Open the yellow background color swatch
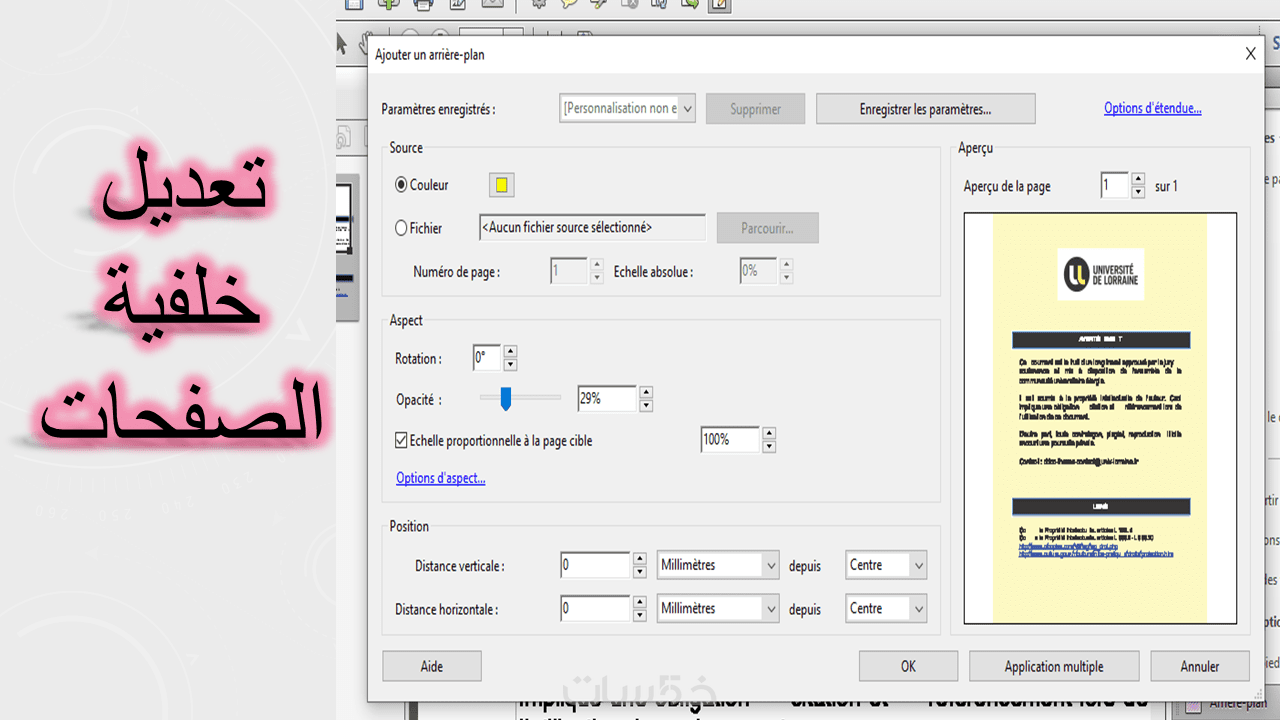Image resolution: width=1280 pixels, height=720 pixels. [x=501, y=185]
